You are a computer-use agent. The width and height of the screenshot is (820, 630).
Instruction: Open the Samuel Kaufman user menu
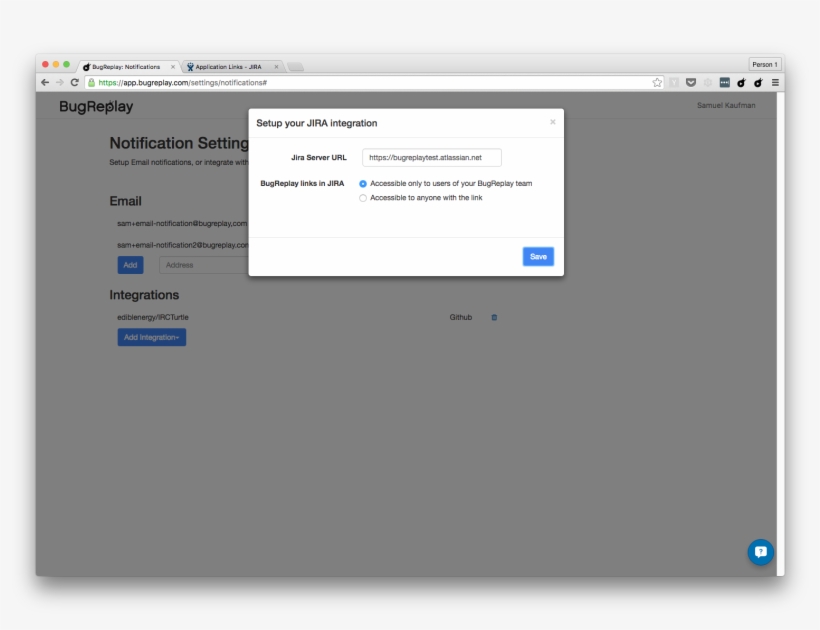pyautogui.click(x=726, y=106)
